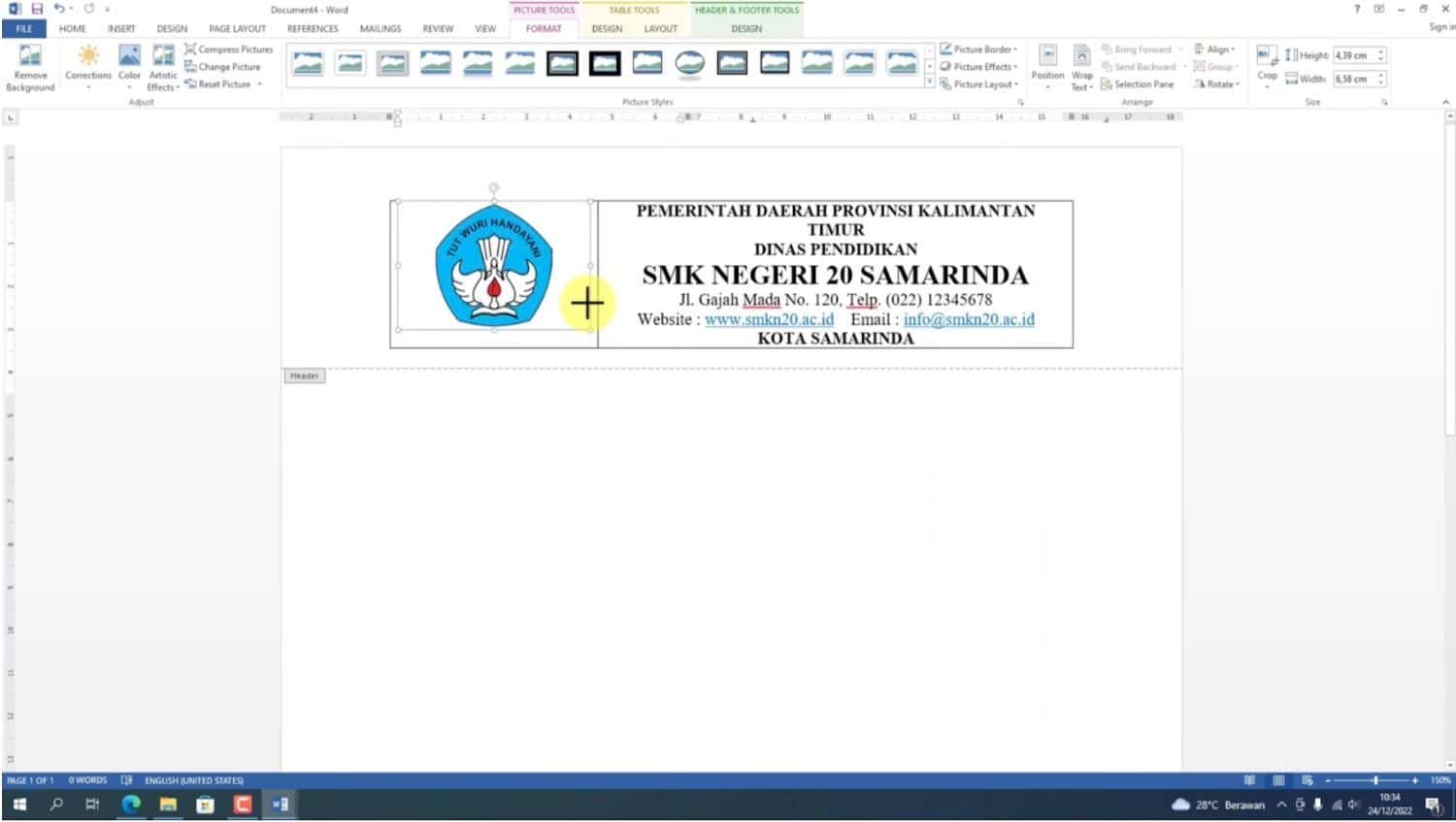Open the Picture Border dropdown

(978, 49)
